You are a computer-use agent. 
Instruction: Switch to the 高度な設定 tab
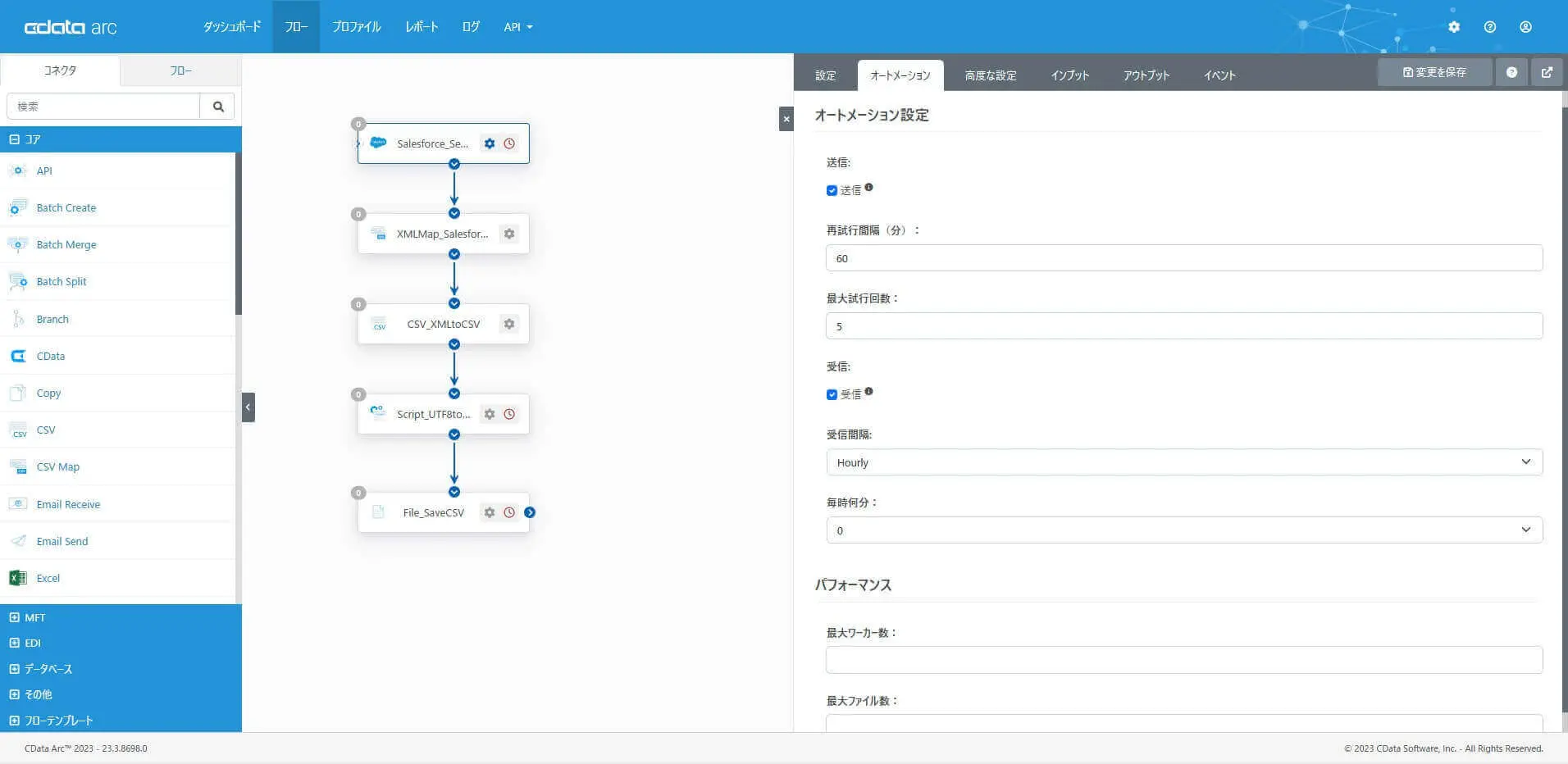[991, 75]
